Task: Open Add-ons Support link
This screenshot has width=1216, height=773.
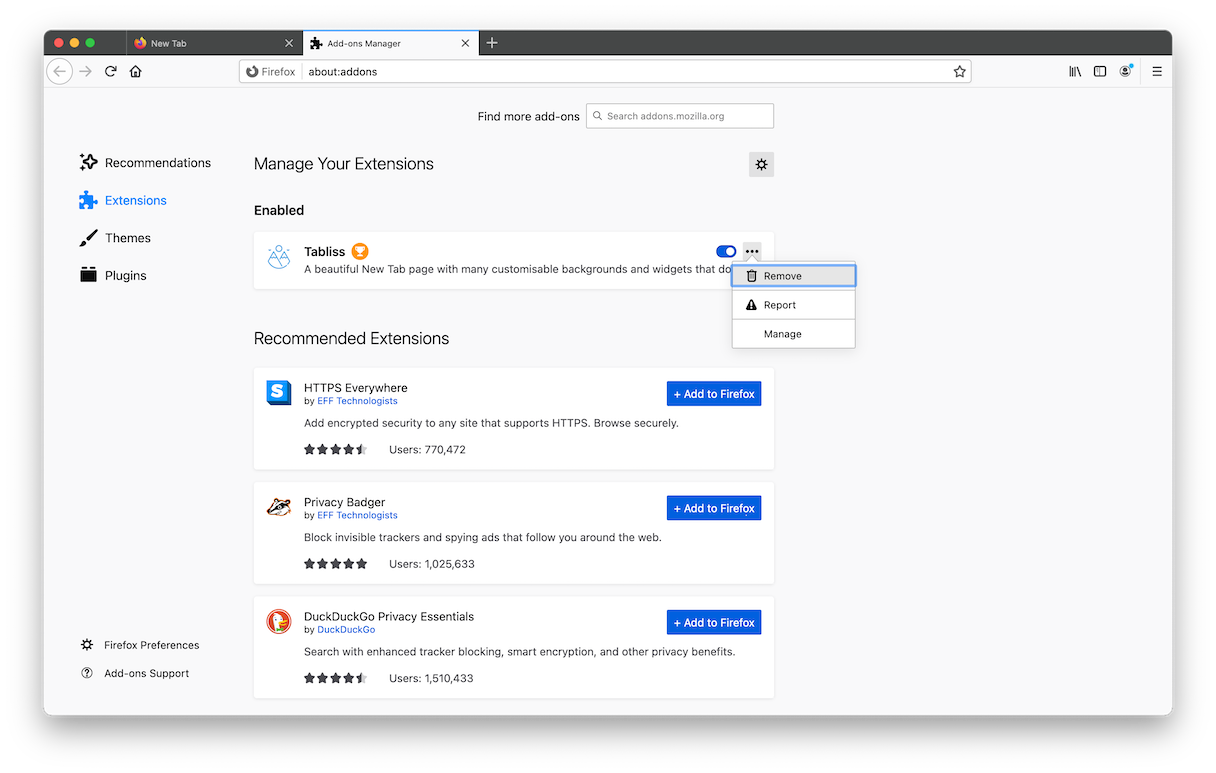Action: click(135, 673)
